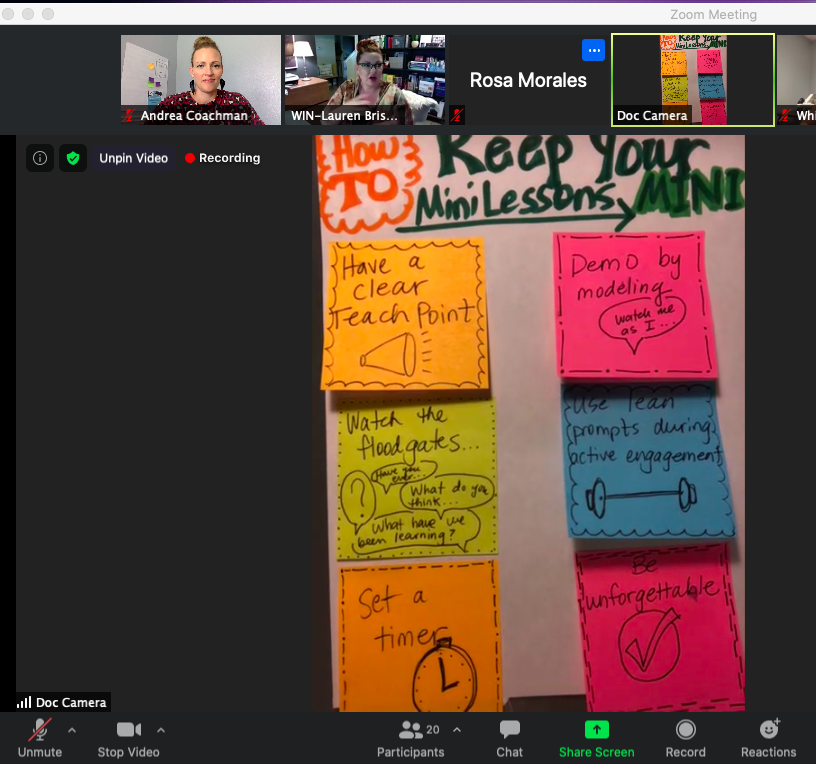Open the Participants panel
The width and height of the screenshot is (816, 764).
[411, 738]
